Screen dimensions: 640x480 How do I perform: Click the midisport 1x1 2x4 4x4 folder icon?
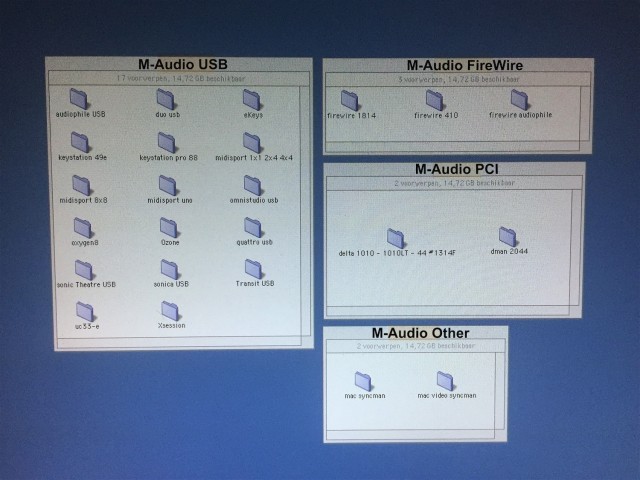(252, 142)
